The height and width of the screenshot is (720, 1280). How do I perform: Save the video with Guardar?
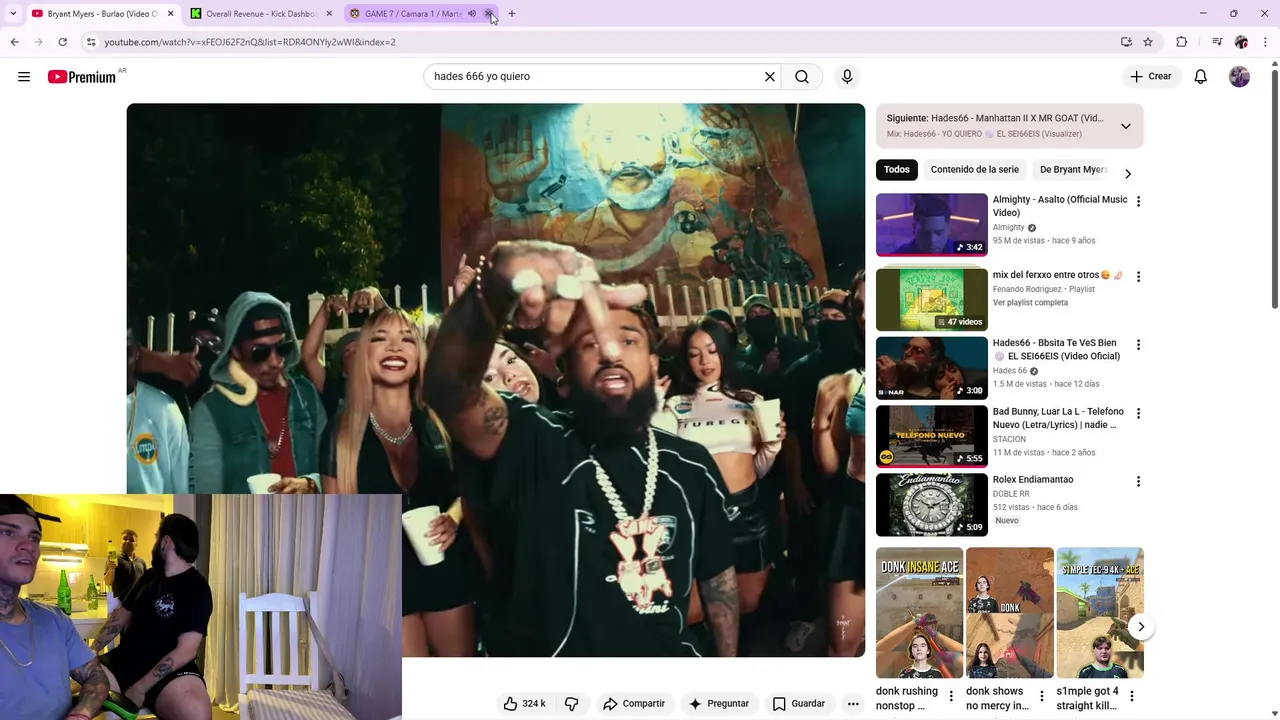(x=799, y=704)
